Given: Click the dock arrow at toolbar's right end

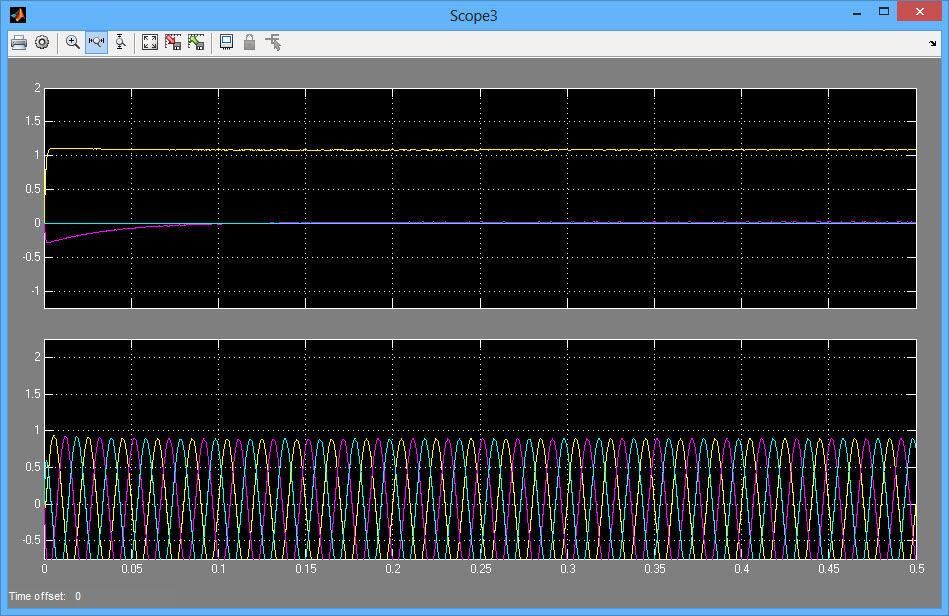Looking at the screenshot, I should [x=932, y=44].
